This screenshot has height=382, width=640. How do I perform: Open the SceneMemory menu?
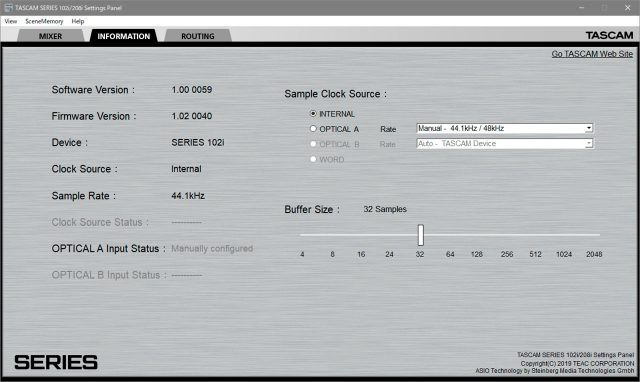tap(44, 21)
